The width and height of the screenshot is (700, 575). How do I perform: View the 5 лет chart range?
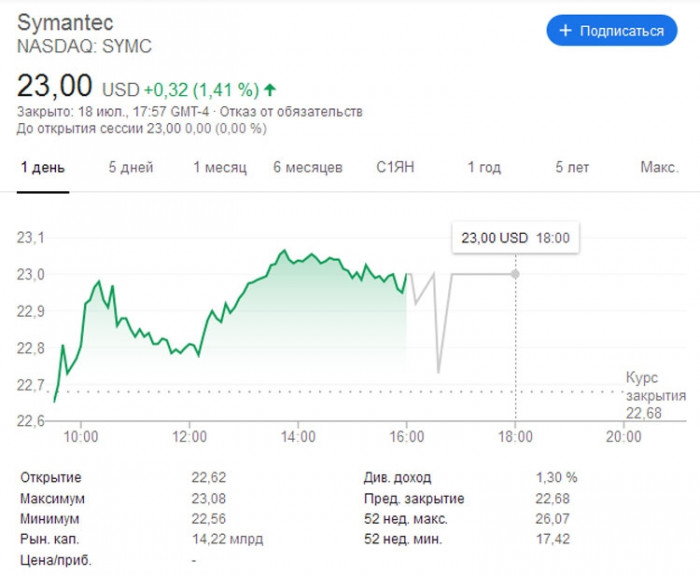[572, 167]
